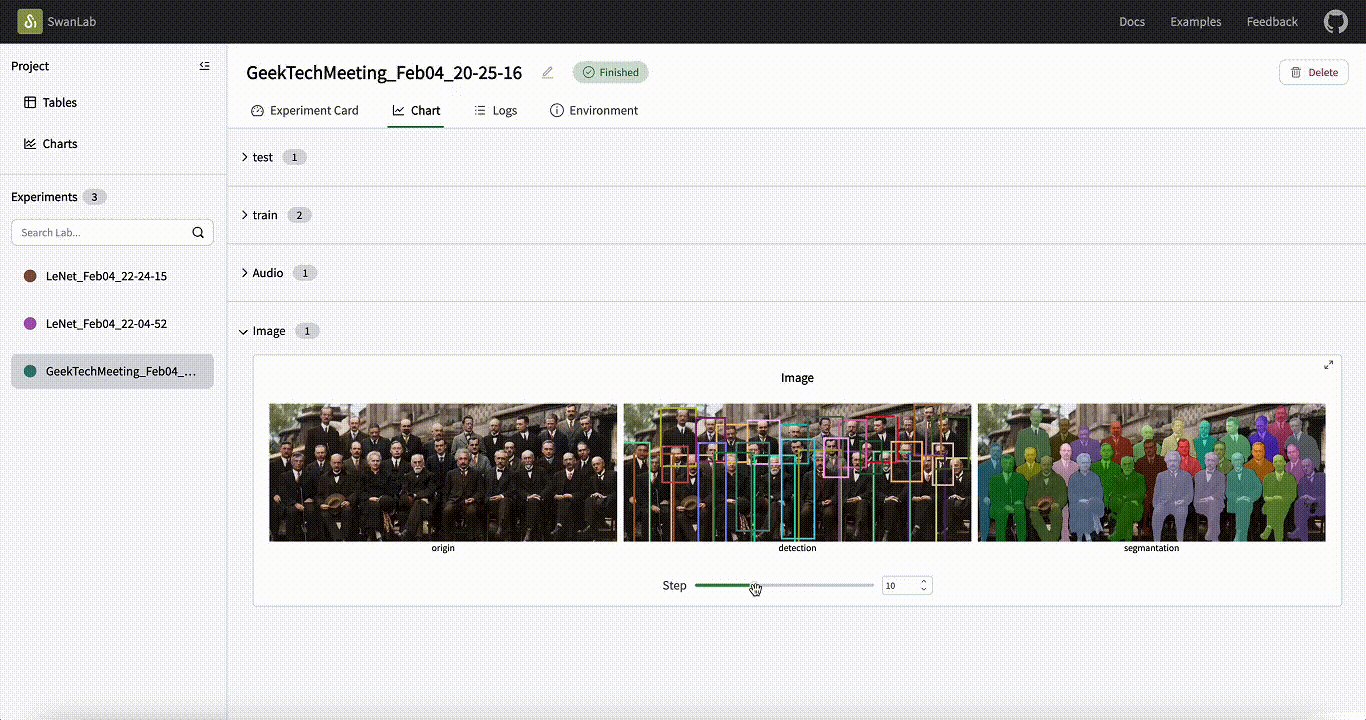Select the GeekTechMeeting experiment in sidebar
The height and width of the screenshot is (720, 1366).
[x=113, y=371]
